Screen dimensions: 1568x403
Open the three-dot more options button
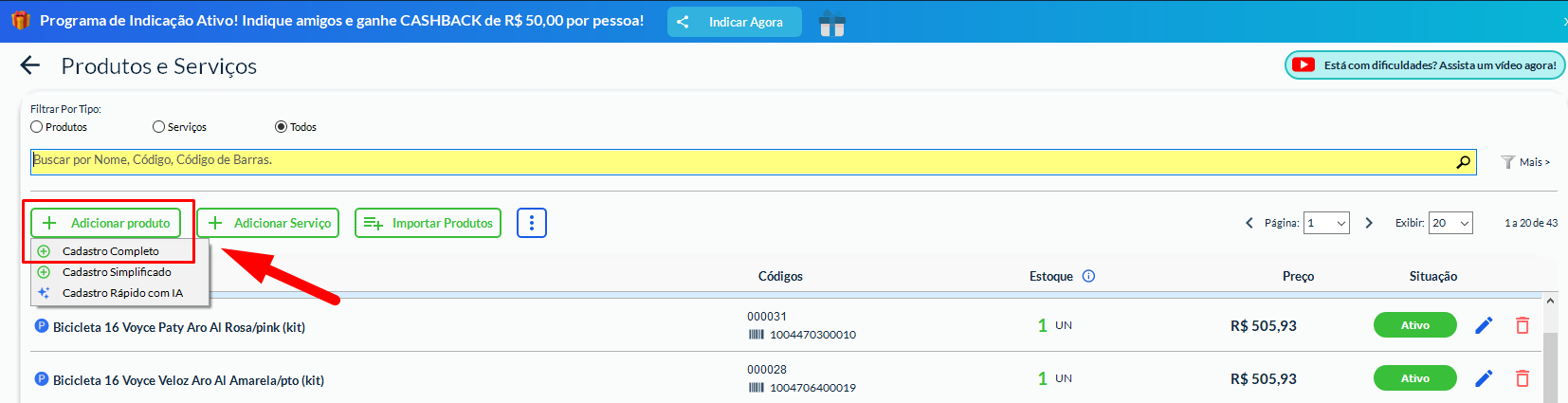[x=532, y=223]
